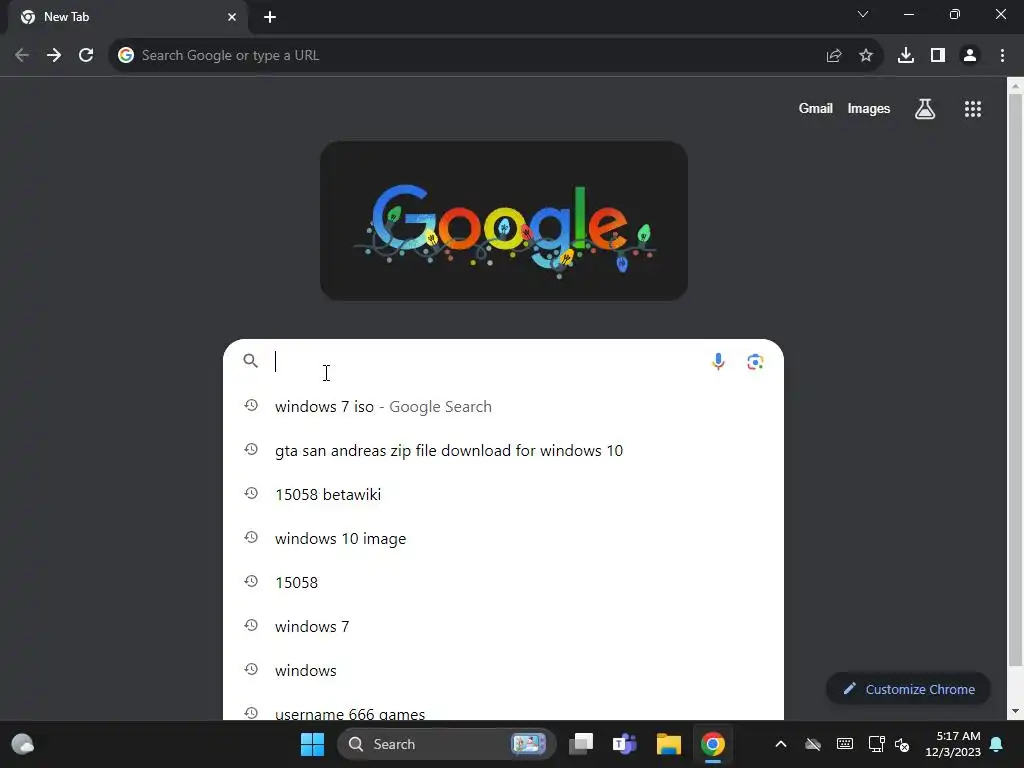Open Chrome three-dot menu
1024x768 pixels.
click(1002, 56)
